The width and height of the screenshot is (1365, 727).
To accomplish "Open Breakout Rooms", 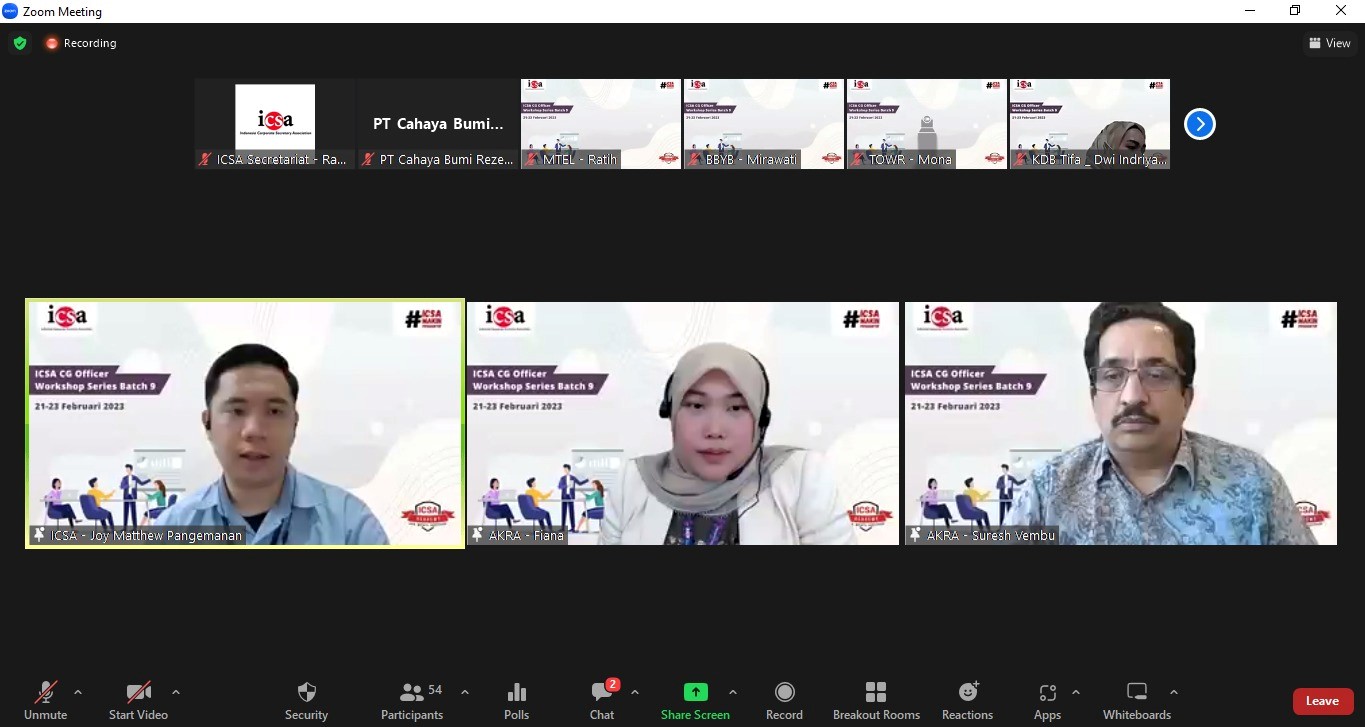I will [x=876, y=700].
